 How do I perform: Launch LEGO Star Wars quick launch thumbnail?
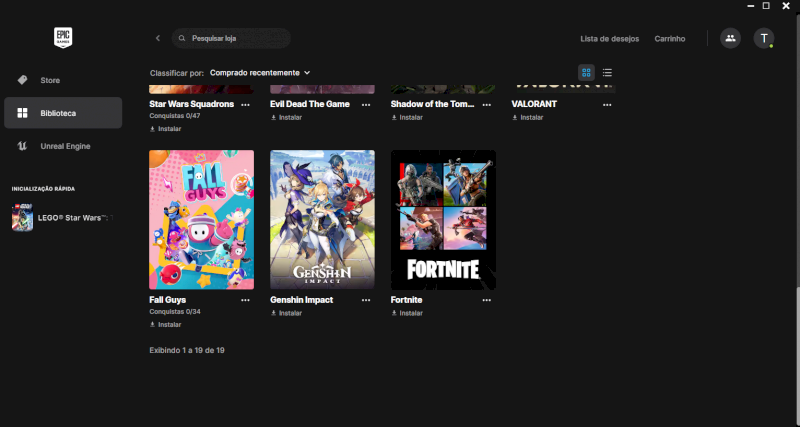point(22,217)
